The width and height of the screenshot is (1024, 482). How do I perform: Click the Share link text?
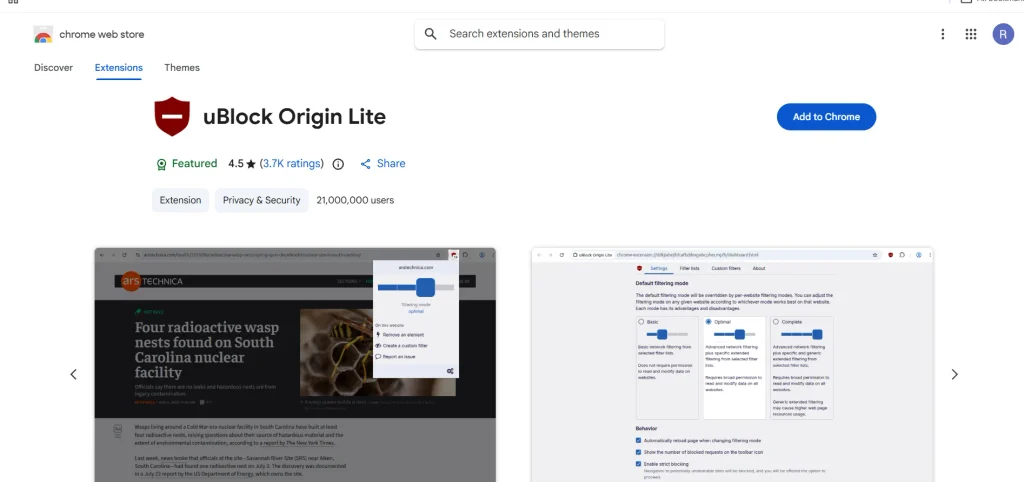click(391, 164)
